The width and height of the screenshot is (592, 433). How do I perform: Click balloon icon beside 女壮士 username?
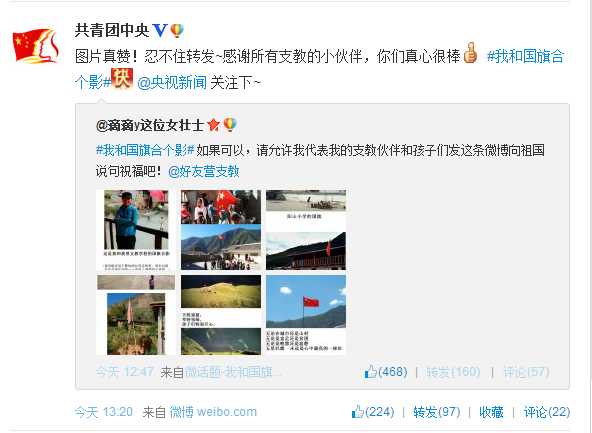pyautogui.click(x=230, y=125)
